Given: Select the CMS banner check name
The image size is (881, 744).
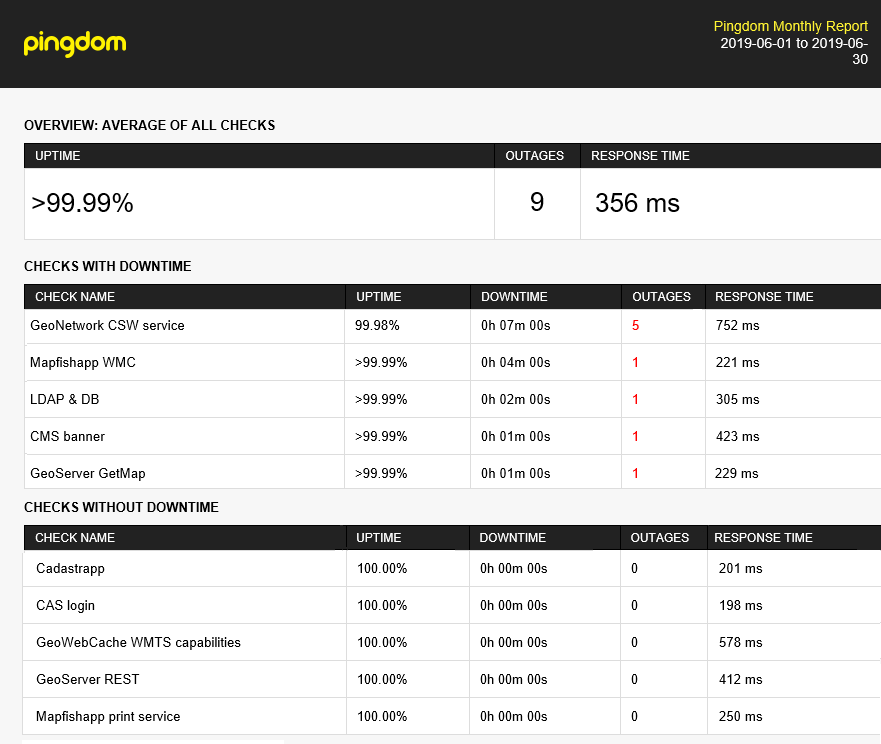Looking at the screenshot, I should (67, 437).
